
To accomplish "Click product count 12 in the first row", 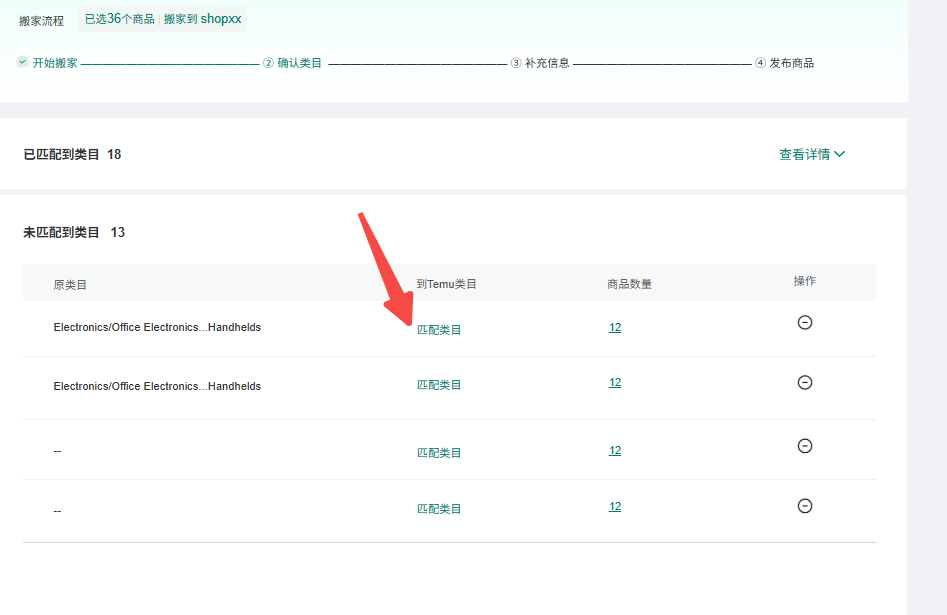I will (615, 327).
